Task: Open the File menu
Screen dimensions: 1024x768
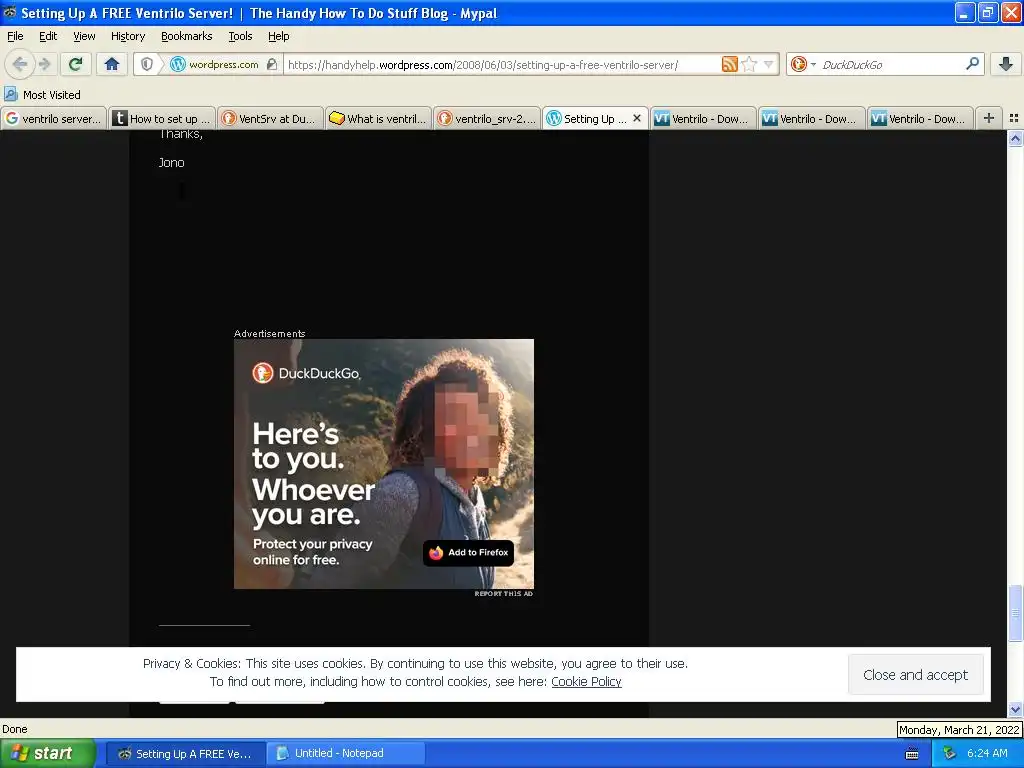Action: [x=15, y=36]
